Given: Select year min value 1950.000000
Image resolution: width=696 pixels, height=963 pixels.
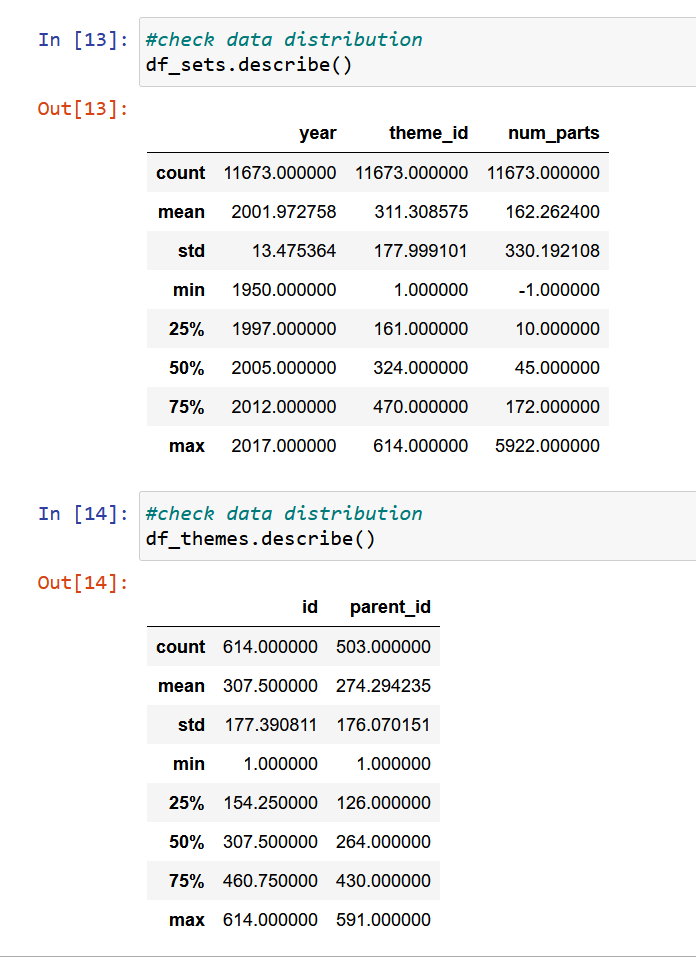Looking at the screenshot, I should [284, 290].
